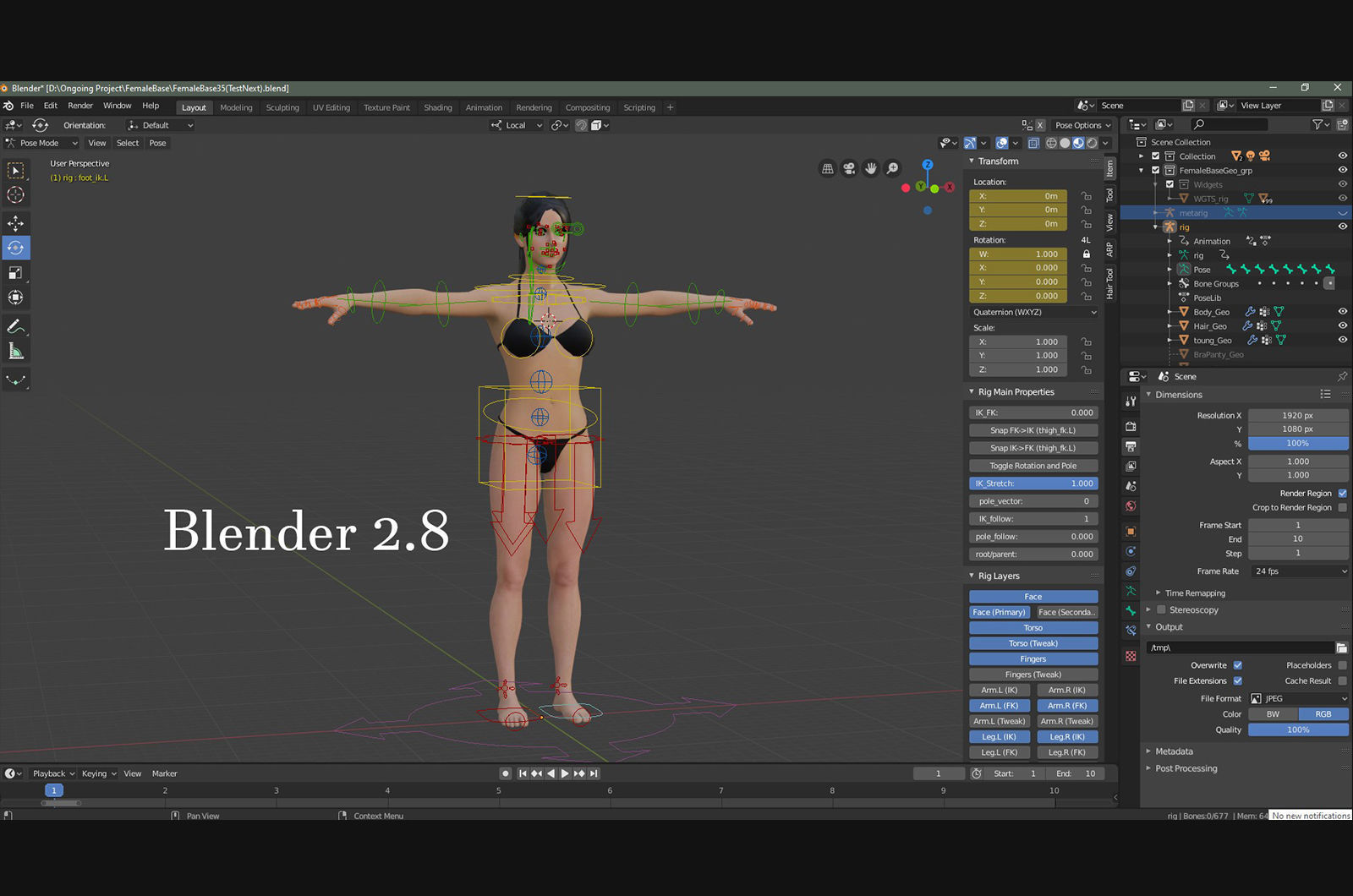Open Output properties printer tab
The width and height of the screenshot is (1353, 896).
tap(1131, 446)
